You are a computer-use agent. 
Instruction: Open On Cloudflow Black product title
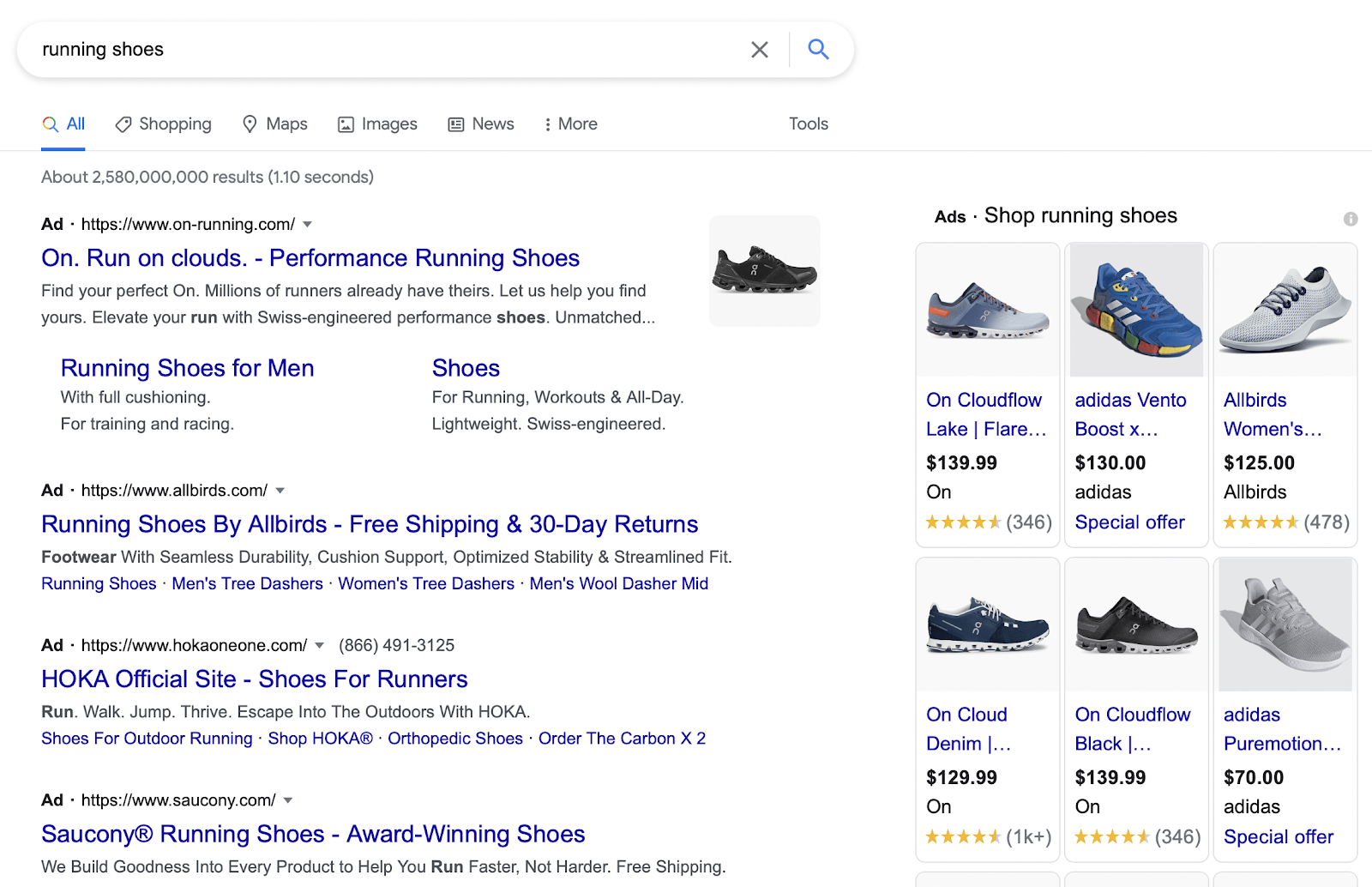(x=1133, y=730)
